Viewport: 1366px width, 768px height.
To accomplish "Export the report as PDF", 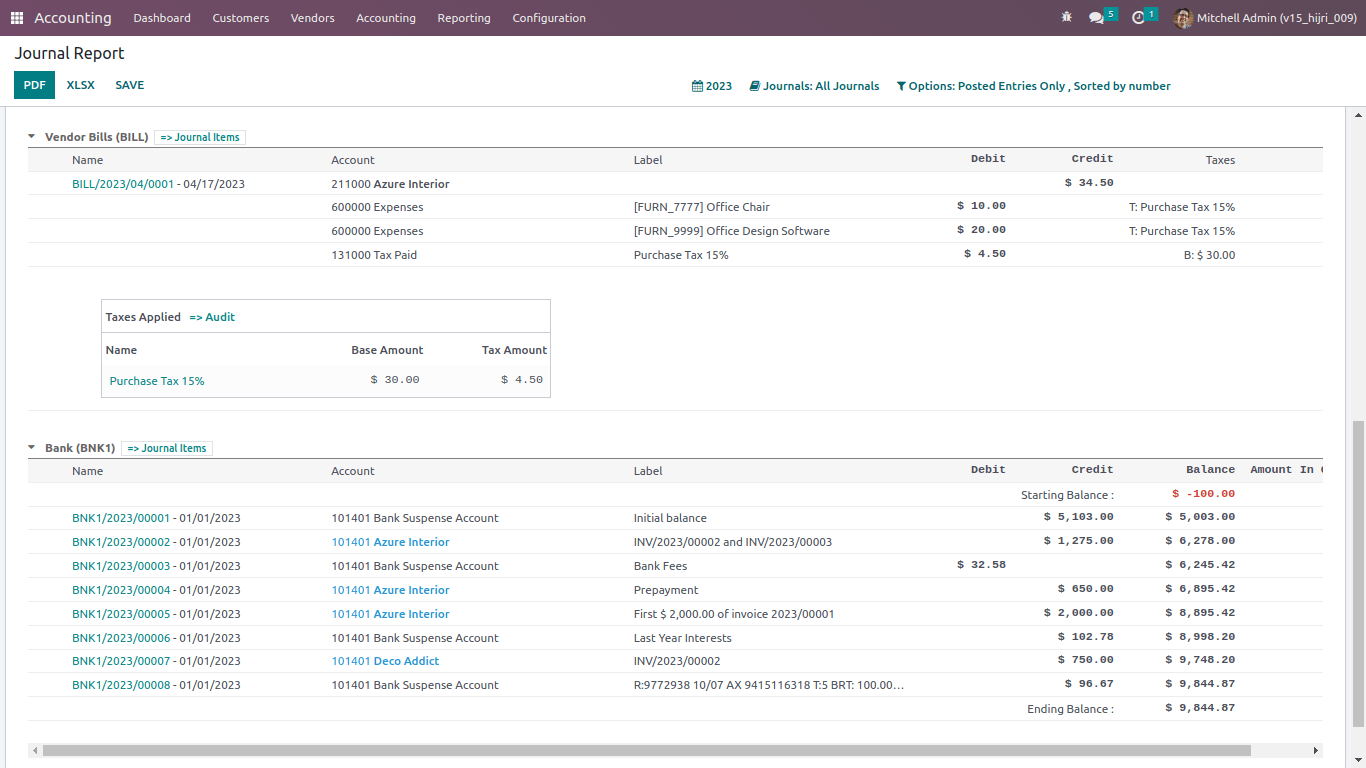I will 34,85.
